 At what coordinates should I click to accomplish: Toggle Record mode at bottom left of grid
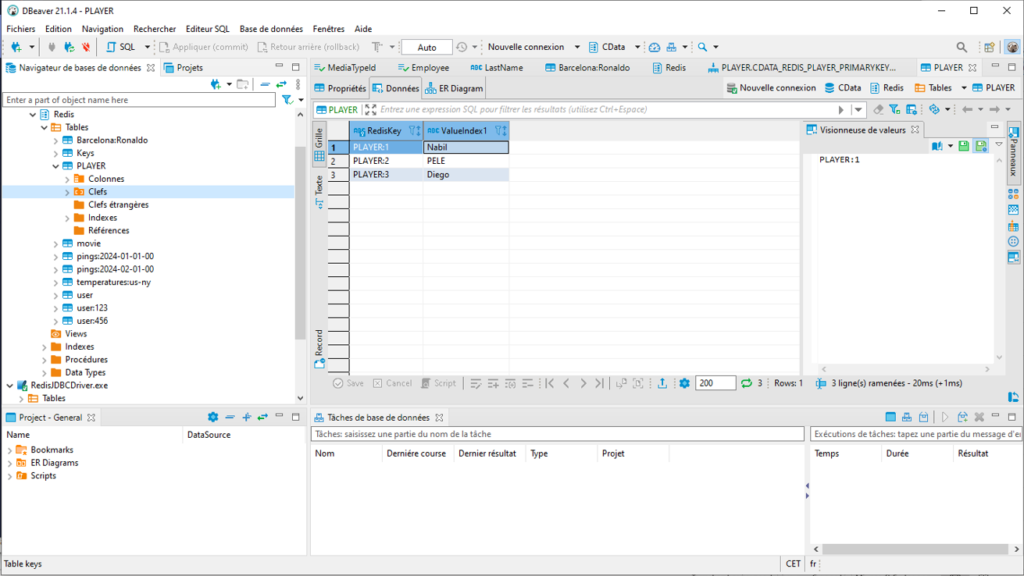319,349
